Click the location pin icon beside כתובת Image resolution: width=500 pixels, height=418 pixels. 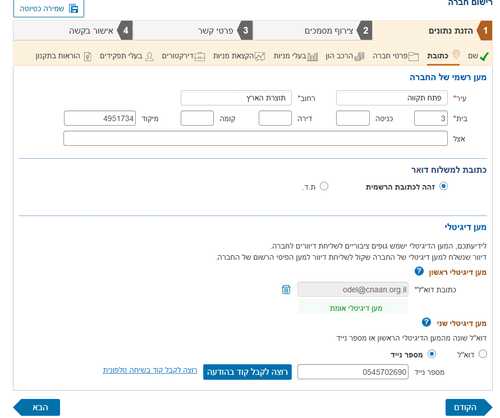(x=456, y=54)
